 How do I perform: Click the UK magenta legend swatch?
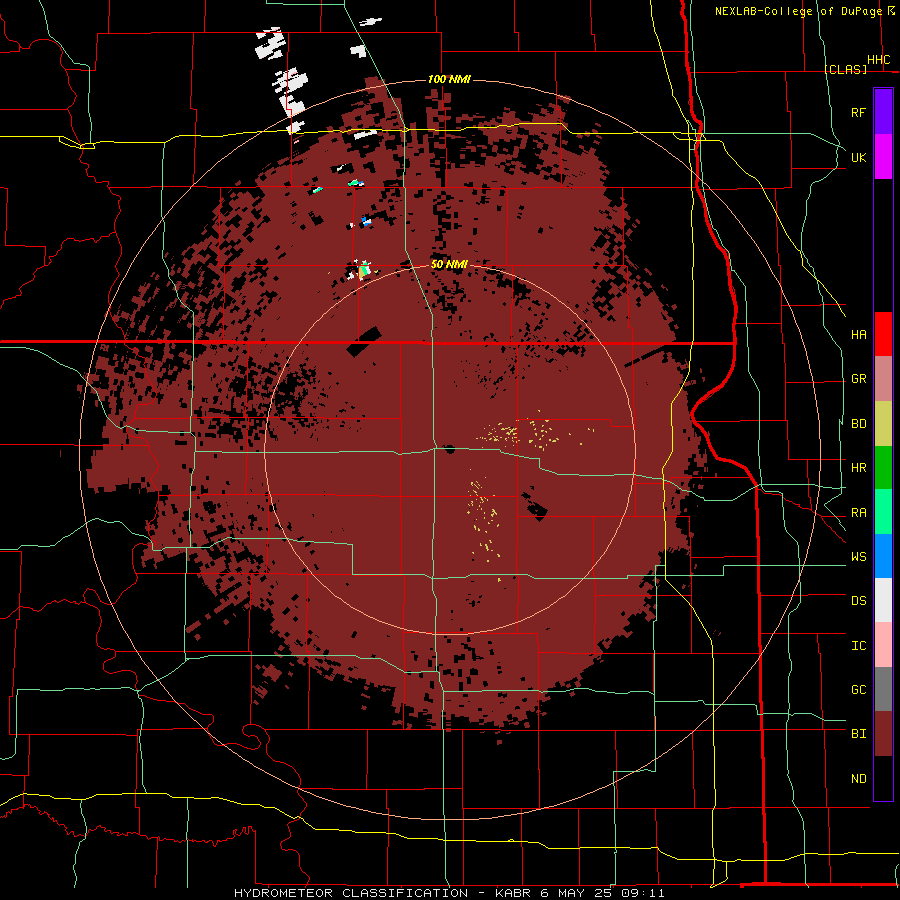pyautogui.click(x=883, y=157)
